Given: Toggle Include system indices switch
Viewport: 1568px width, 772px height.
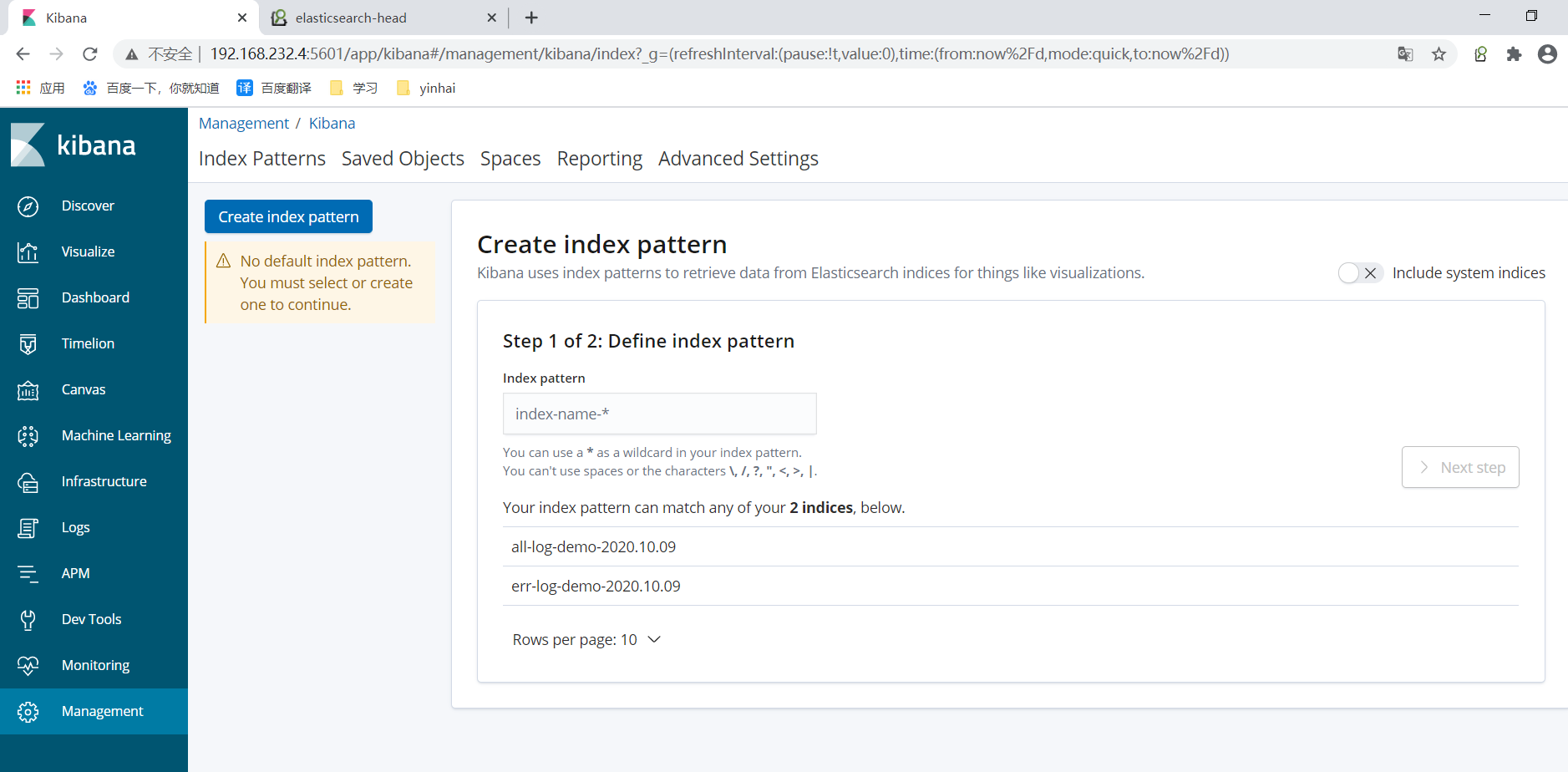Looking at the screenshot, I should 1360,273.
